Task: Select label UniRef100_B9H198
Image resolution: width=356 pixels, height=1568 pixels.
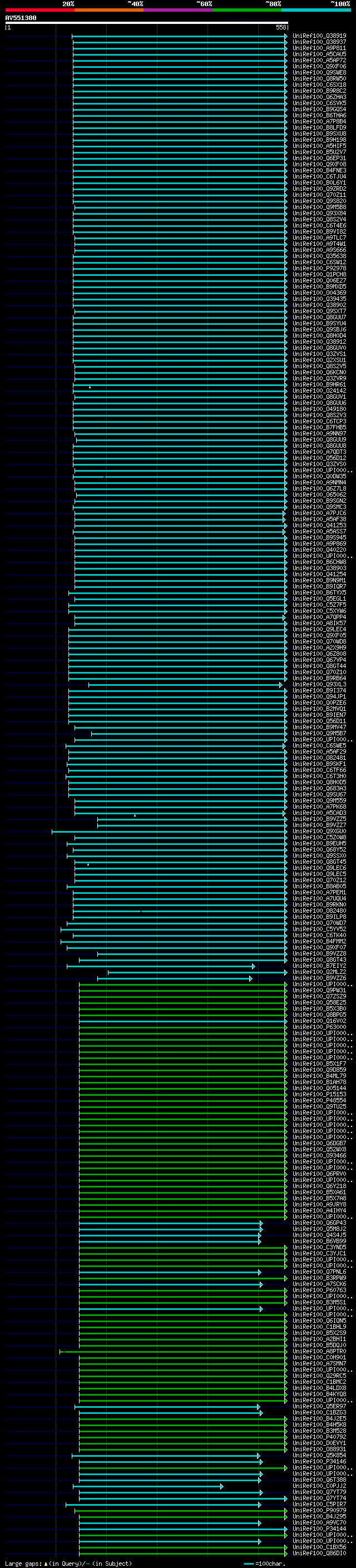Action: [319, 140]
